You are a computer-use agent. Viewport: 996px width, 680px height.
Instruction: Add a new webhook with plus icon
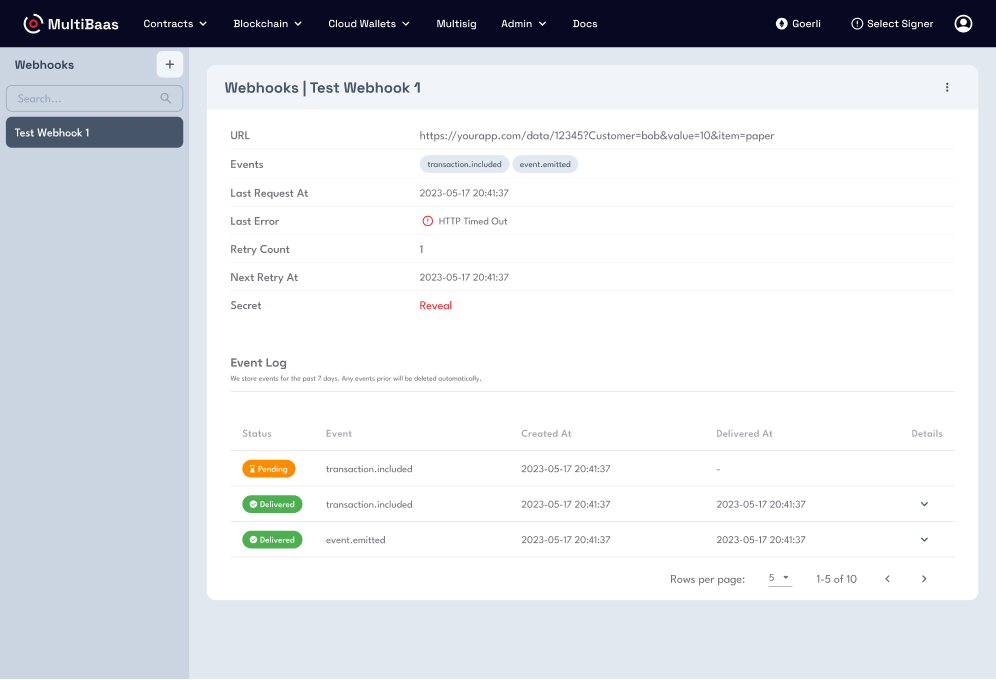[169, 64]
